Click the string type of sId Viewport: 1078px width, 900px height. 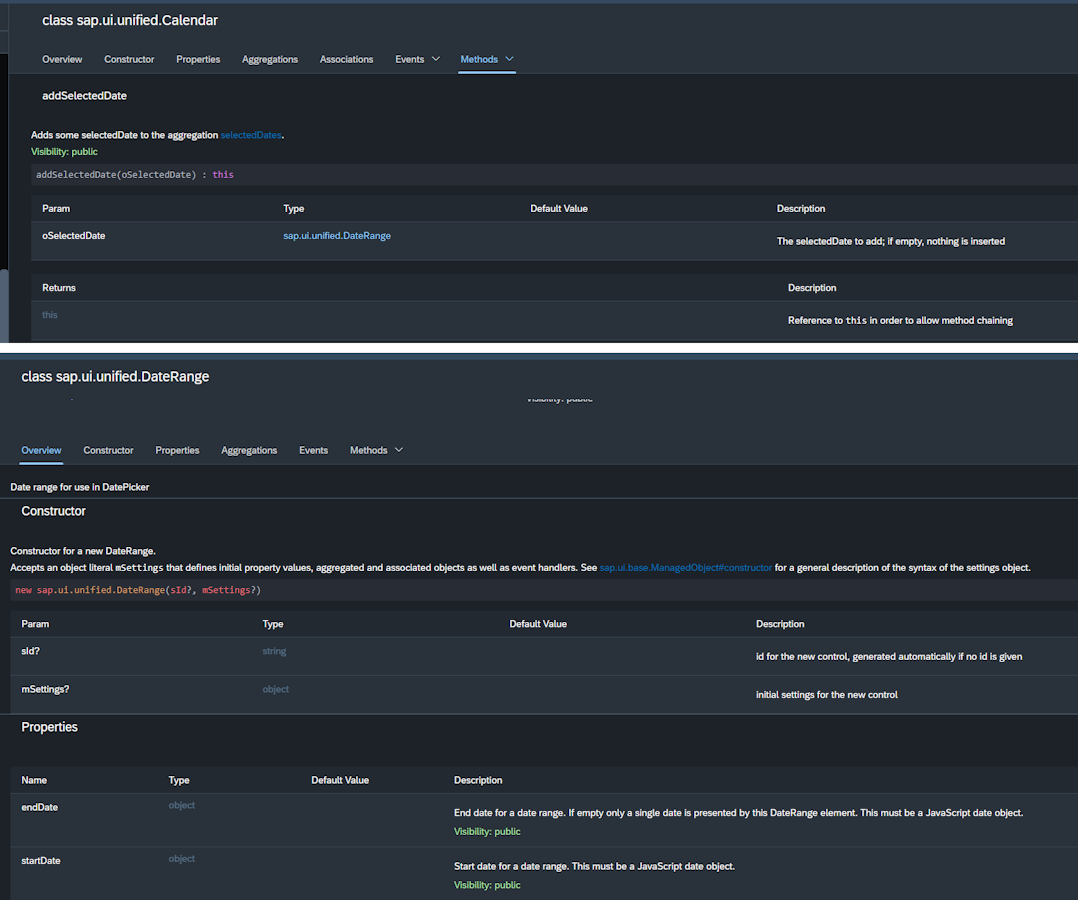pyautogui.click(x=274, y=650)
